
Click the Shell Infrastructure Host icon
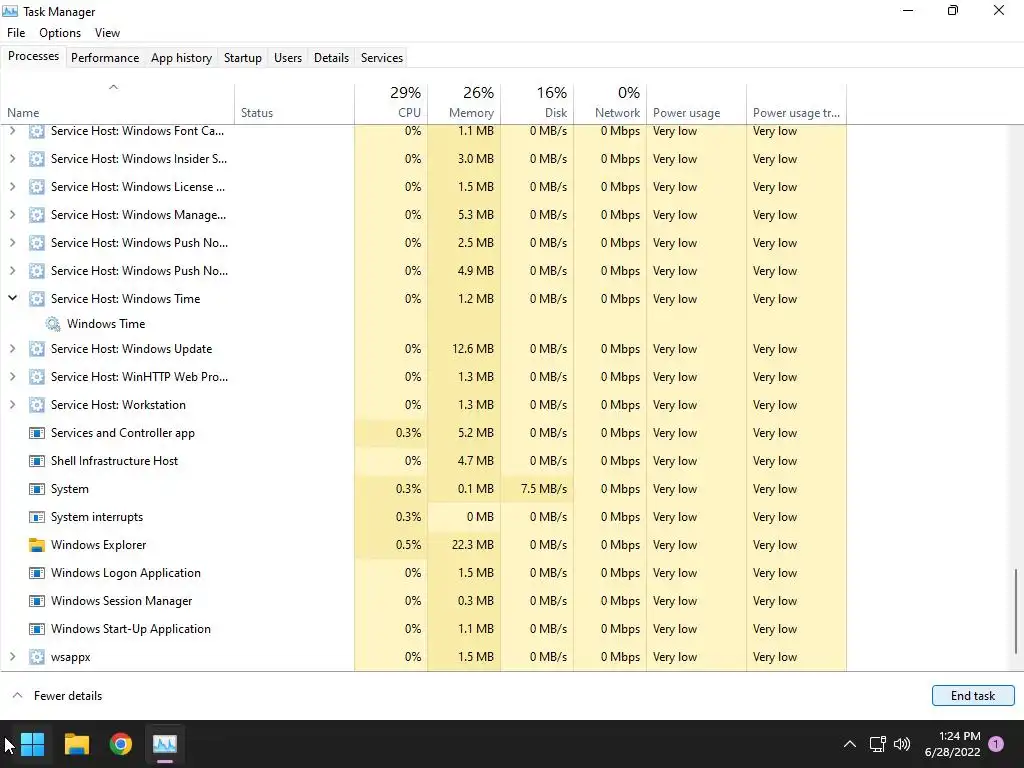click(x=37, y=461)
